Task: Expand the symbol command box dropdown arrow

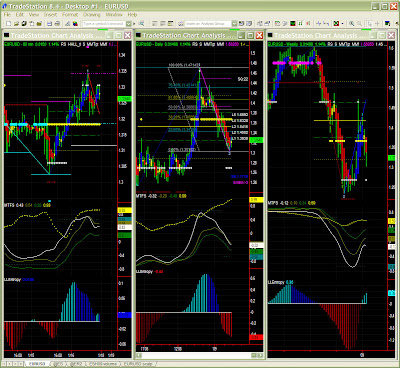Action: pos(128,24)
